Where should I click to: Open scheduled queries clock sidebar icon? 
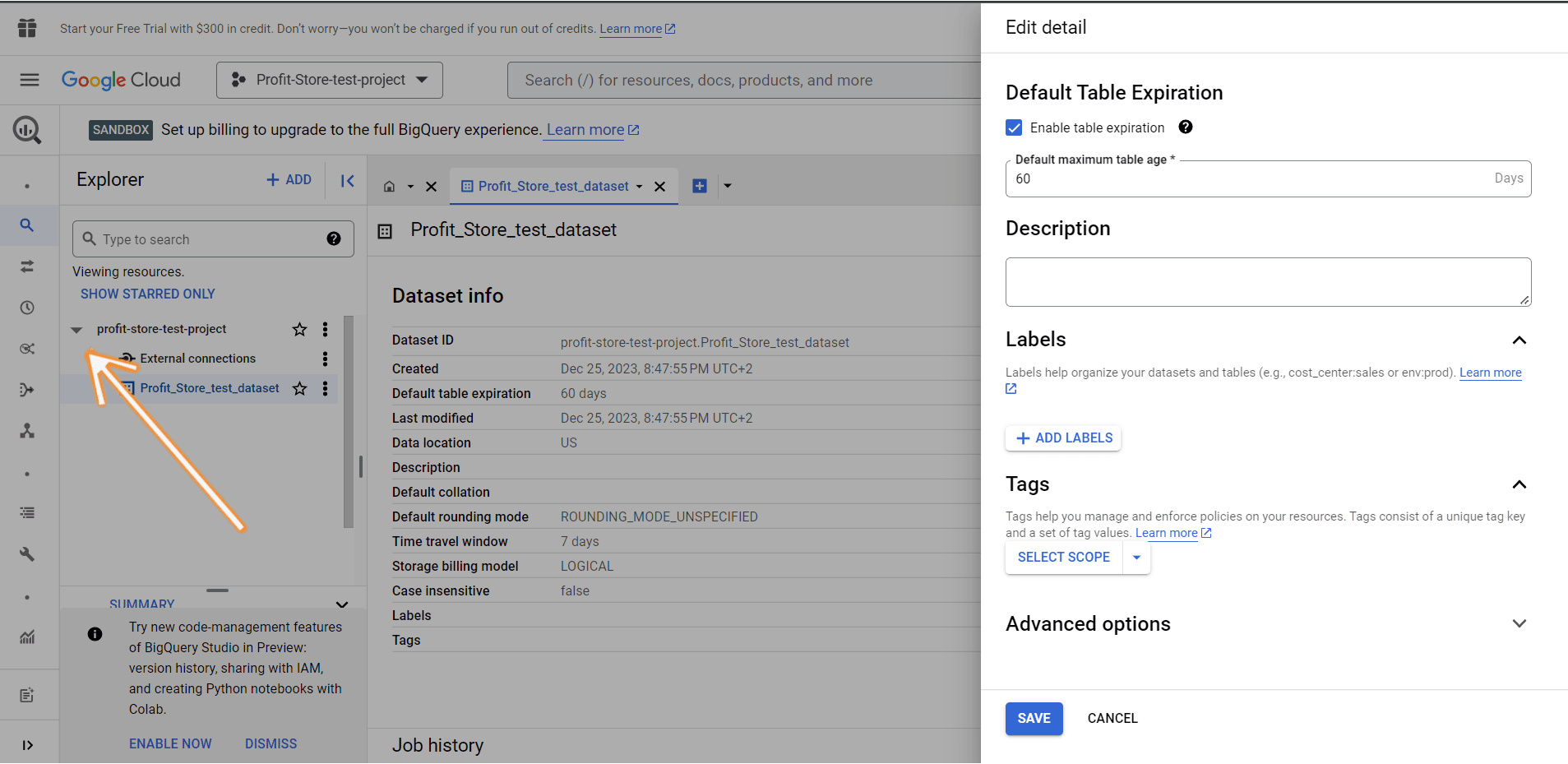tap(27, 308)
